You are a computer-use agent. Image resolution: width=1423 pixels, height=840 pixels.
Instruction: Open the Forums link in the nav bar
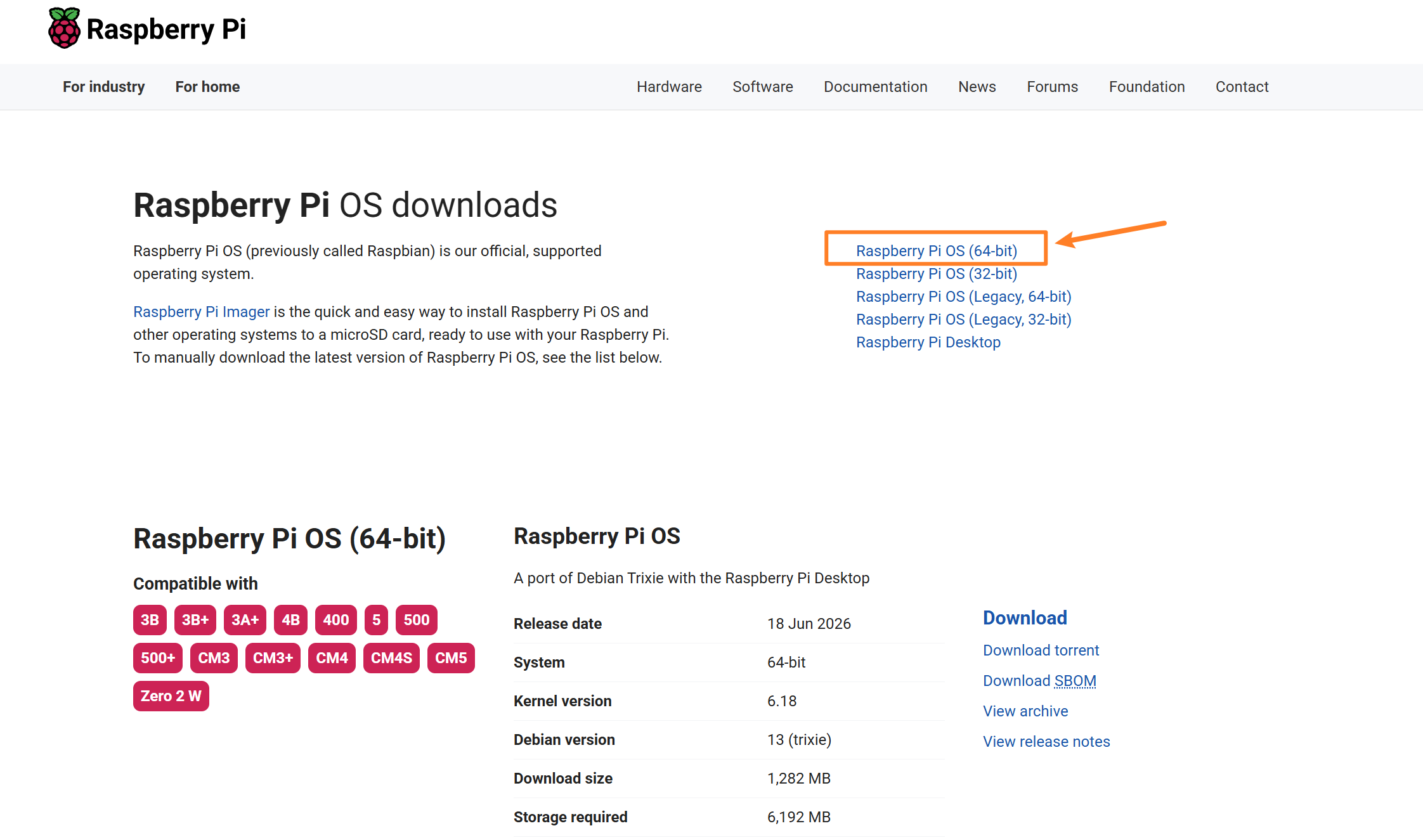pos(1053,87)
